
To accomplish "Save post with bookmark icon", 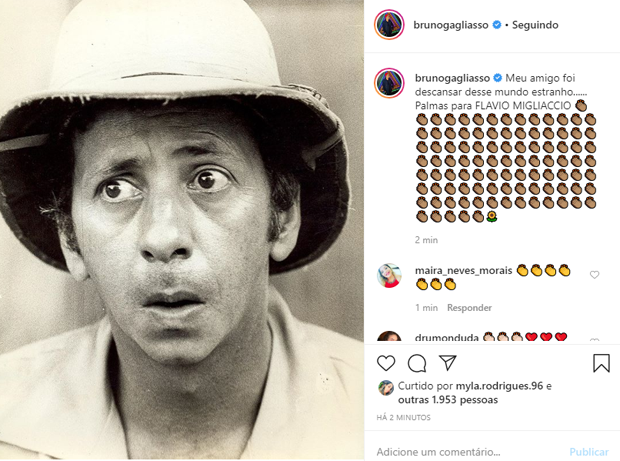I will click(601, 363).
